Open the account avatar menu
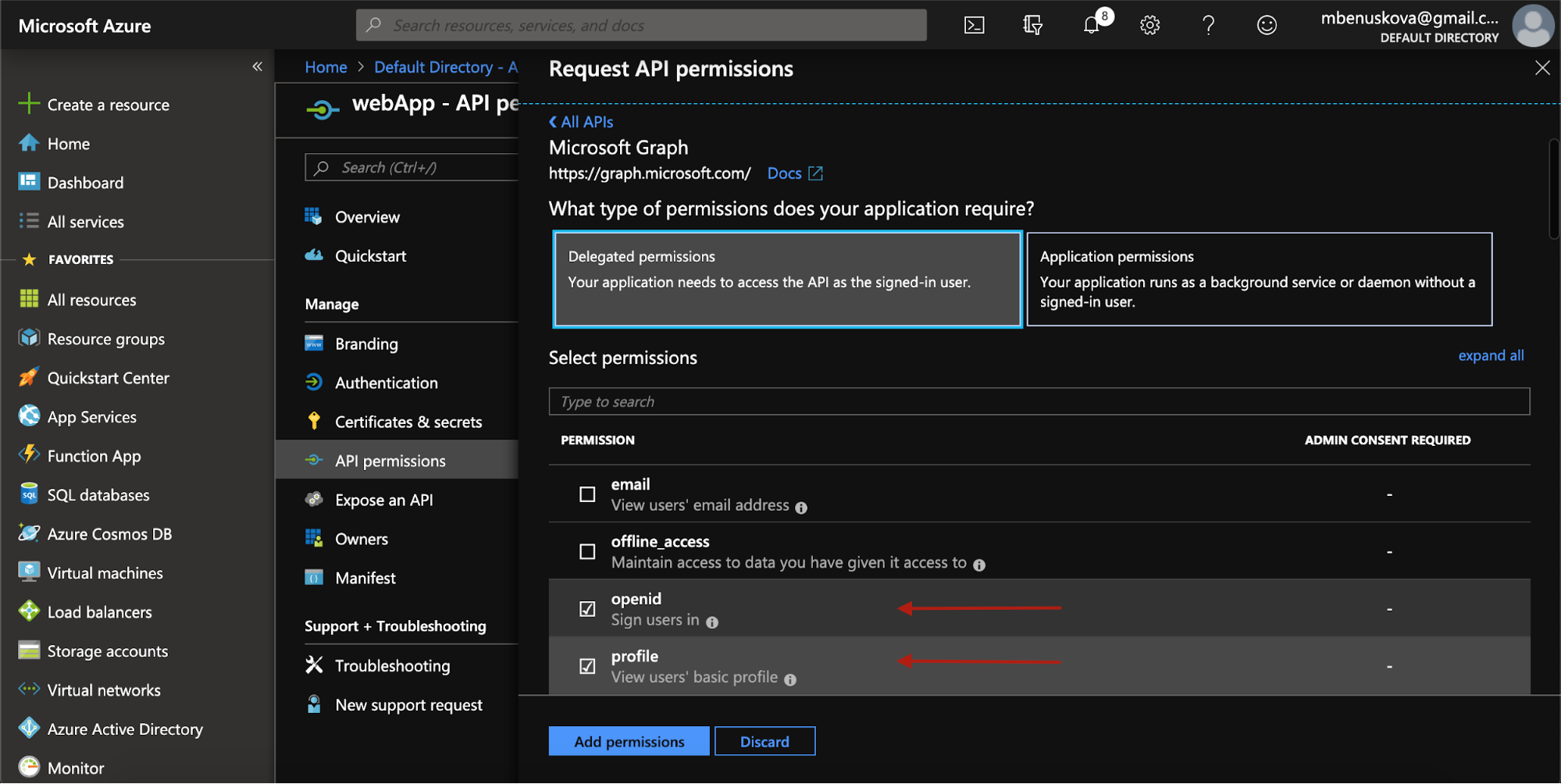1561x784 pixels. (x=1533, y=25)
